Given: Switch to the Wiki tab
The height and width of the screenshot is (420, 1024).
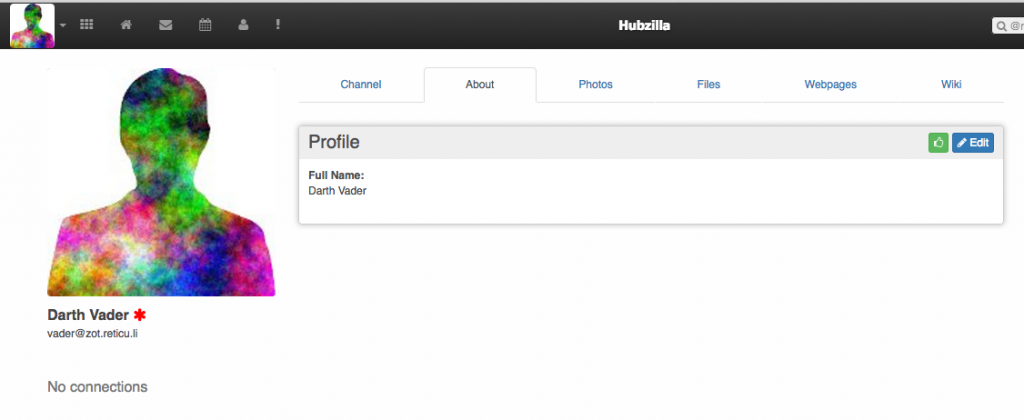Looking at the screenshot, I should (951, 85).
